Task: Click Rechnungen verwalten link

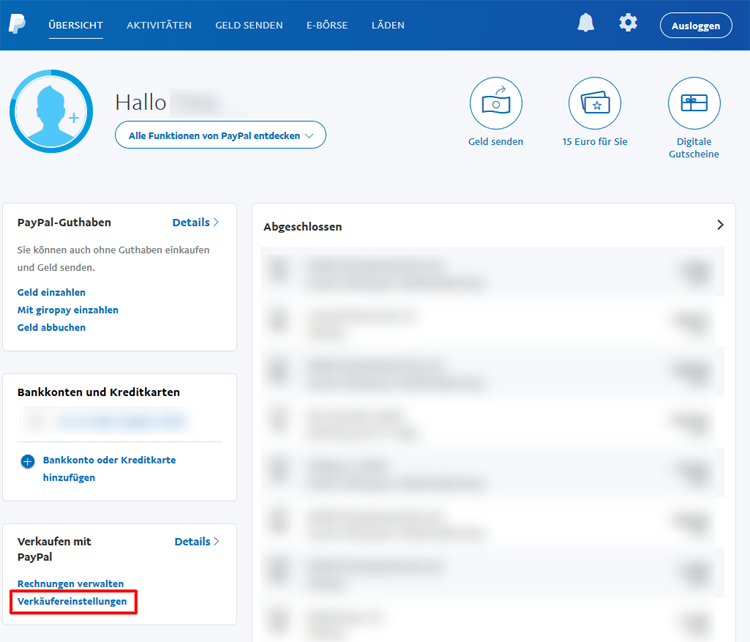Action: [x=70, y=584]
